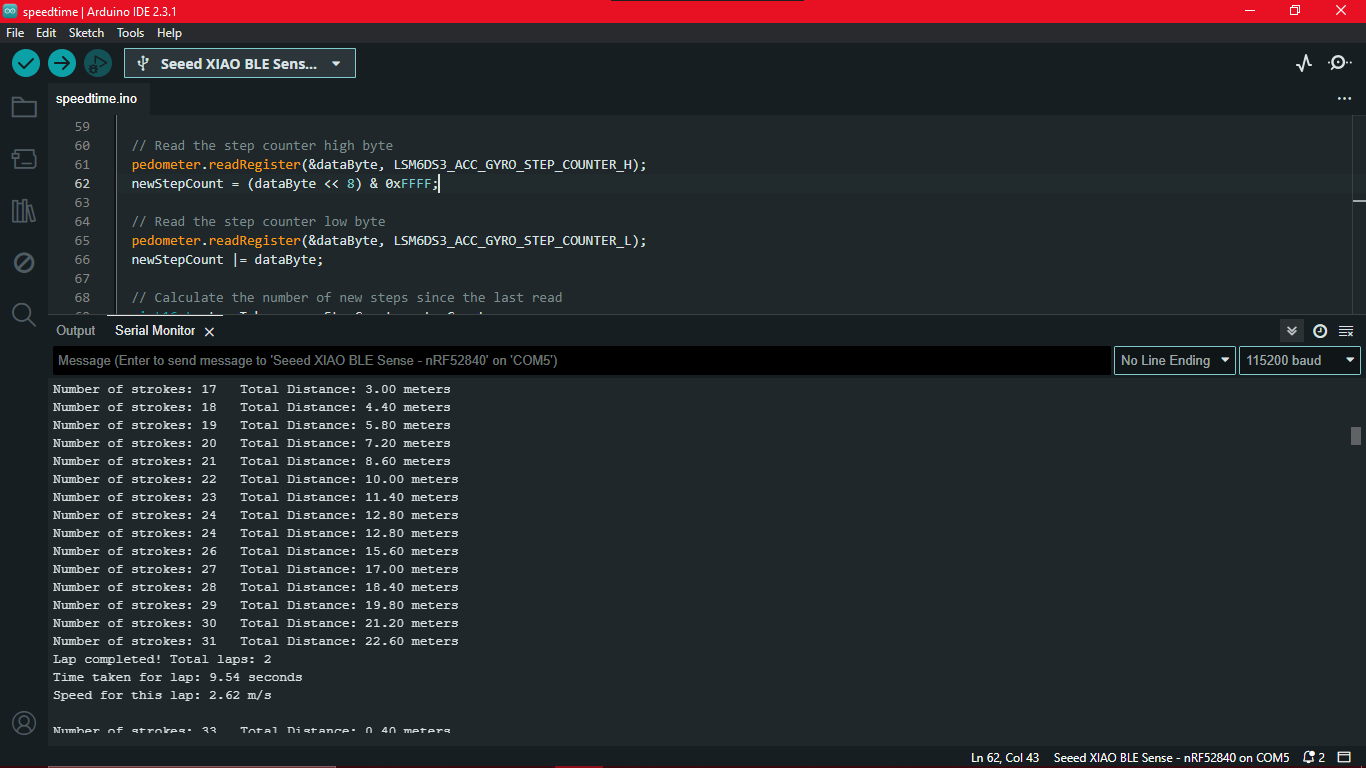Open the user account profile icon

click(x=24, y=722)
